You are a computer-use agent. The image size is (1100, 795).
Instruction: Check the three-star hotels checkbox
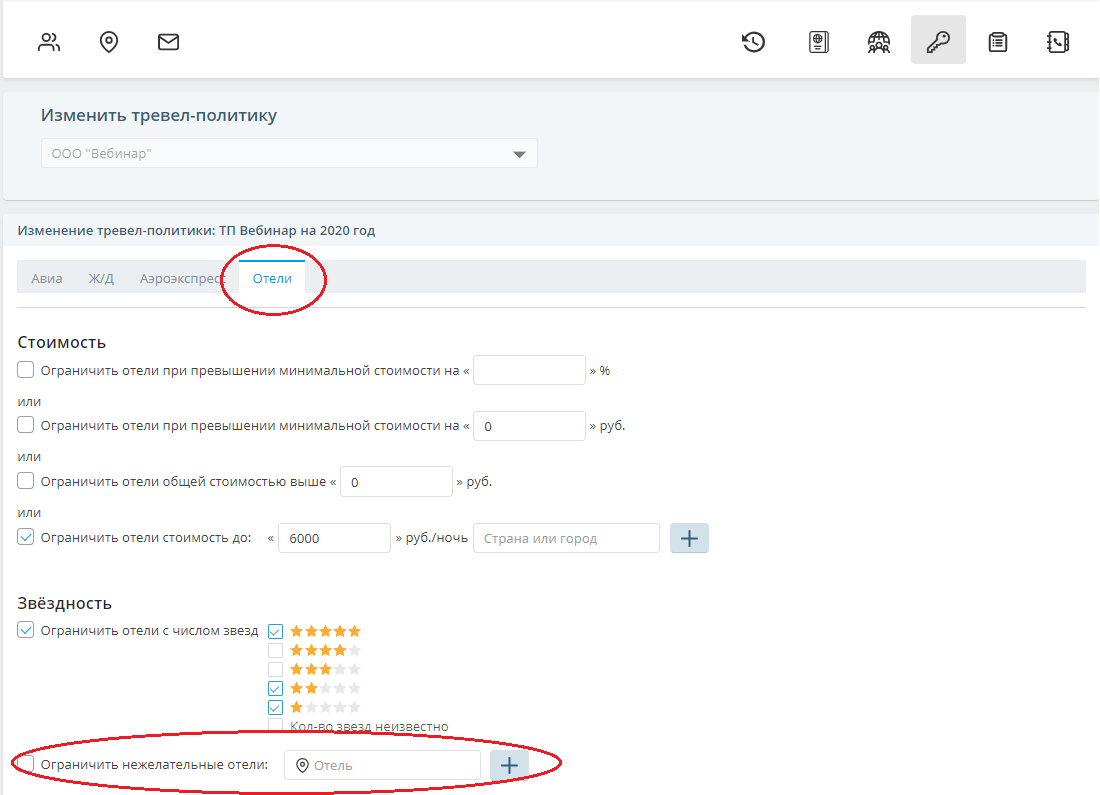point(276,669)
